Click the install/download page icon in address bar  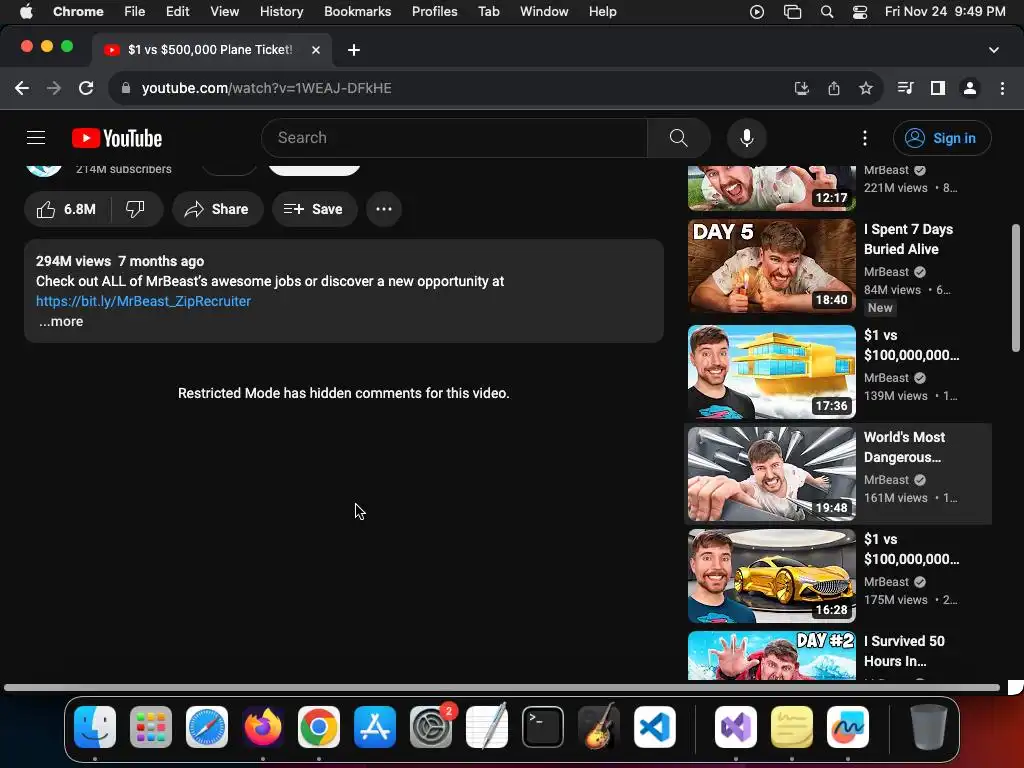point(801,88)
